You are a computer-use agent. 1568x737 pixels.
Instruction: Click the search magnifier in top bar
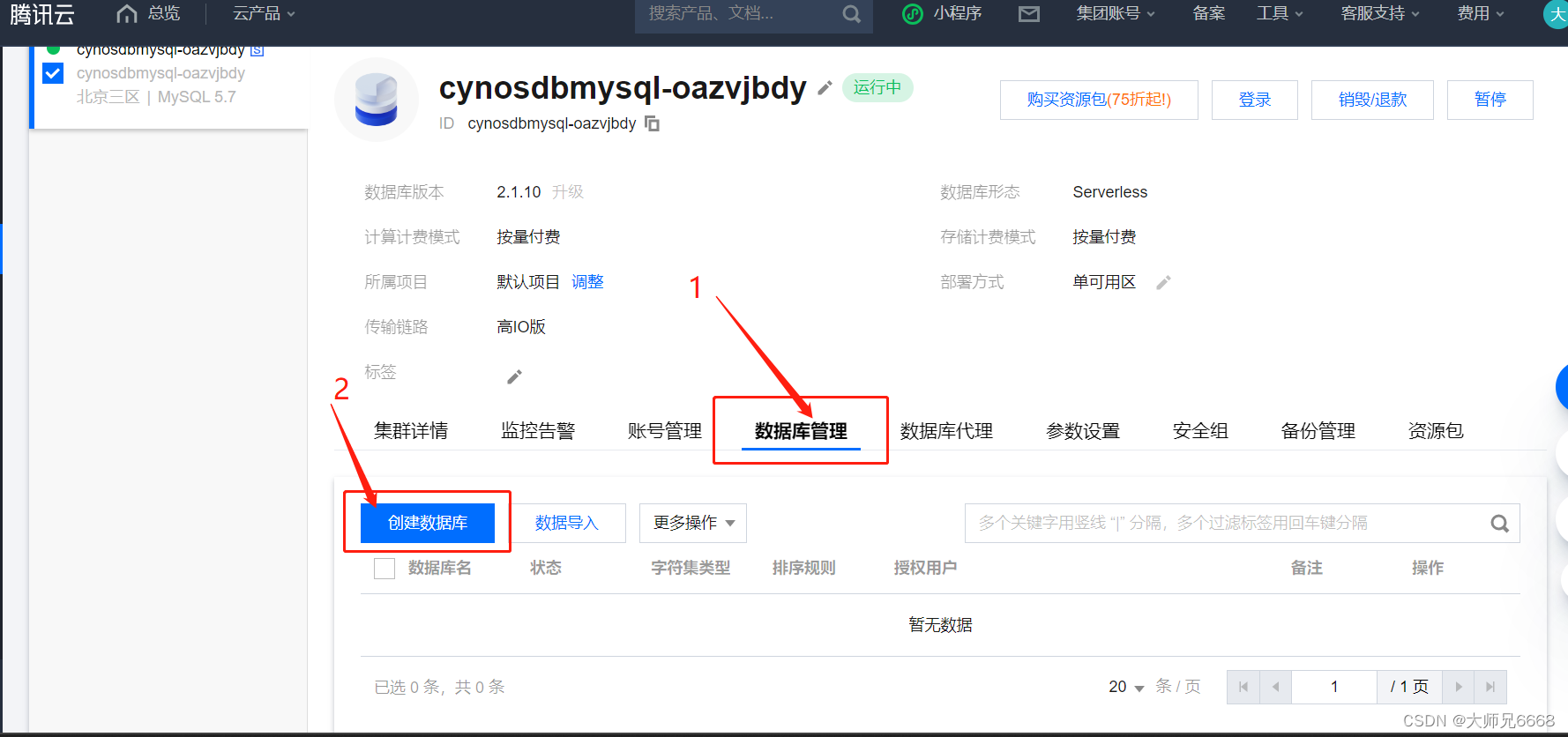tap(851, 14)
